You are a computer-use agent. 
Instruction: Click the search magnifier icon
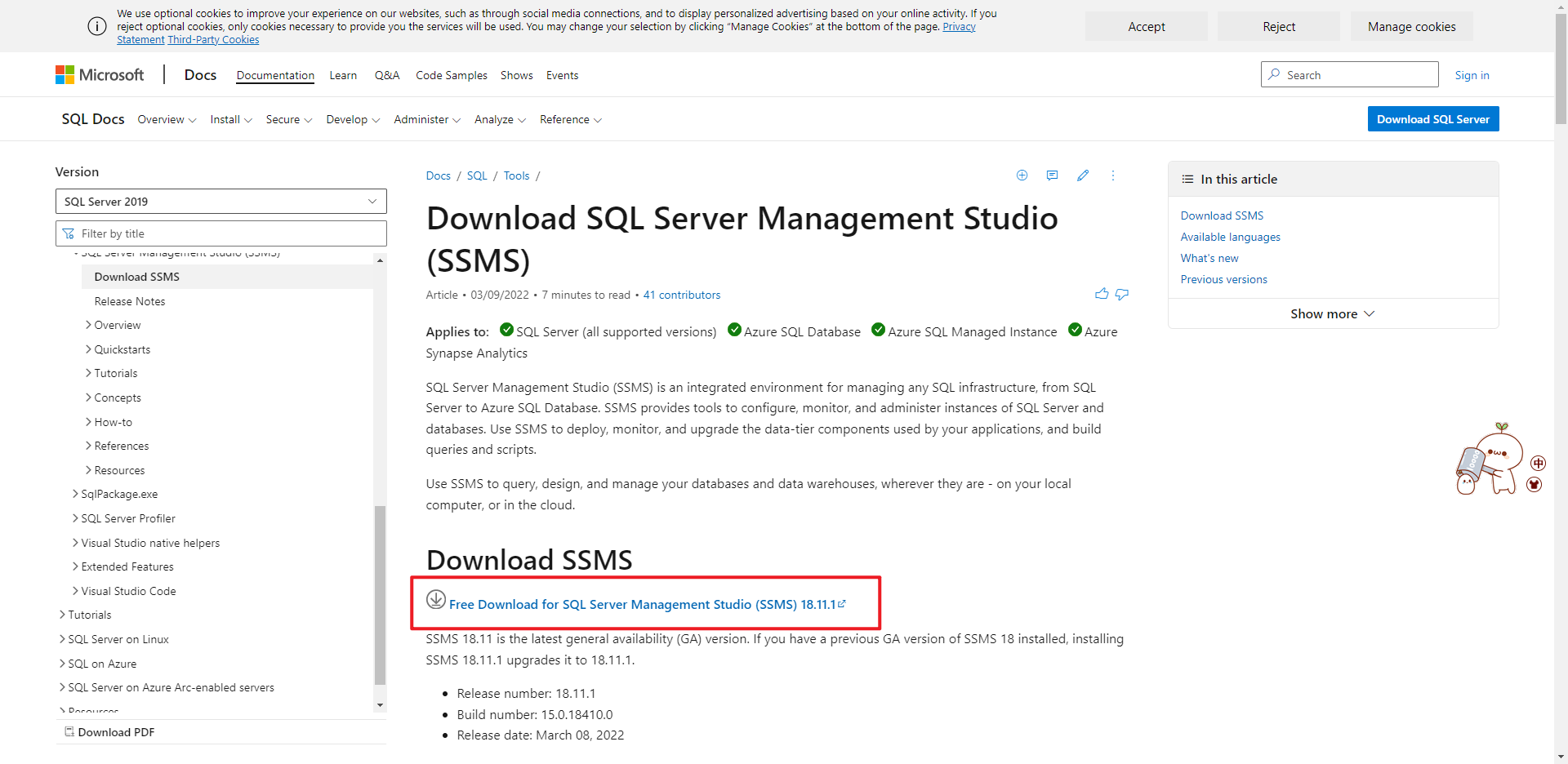pyautogui.click(x=1274, y=74)
